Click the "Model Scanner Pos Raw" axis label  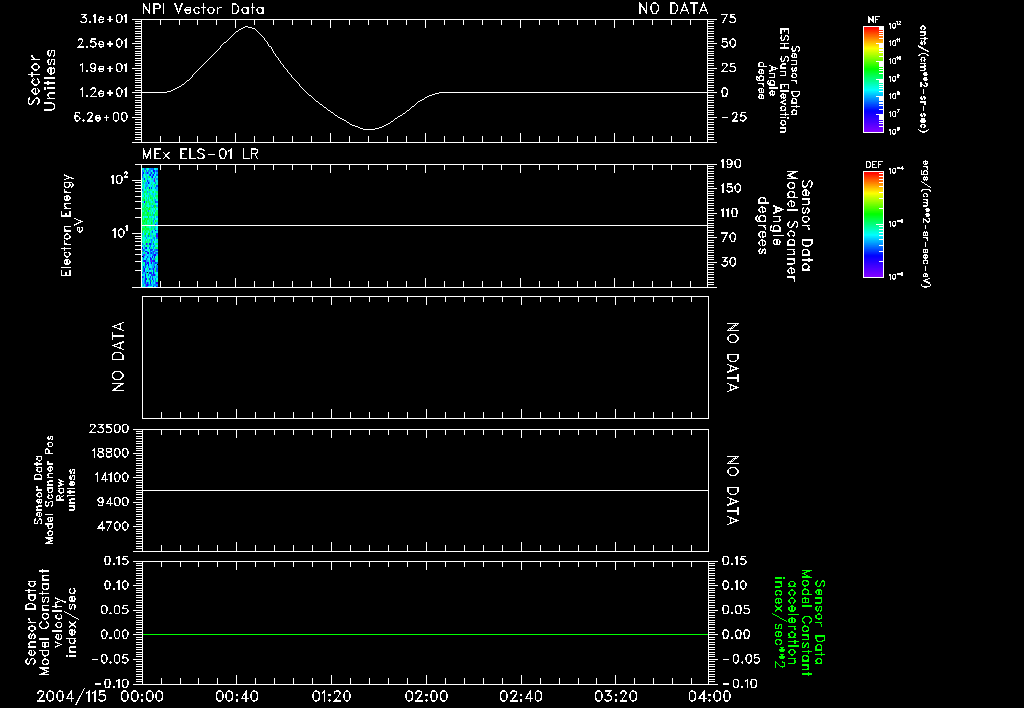point(55,490)
